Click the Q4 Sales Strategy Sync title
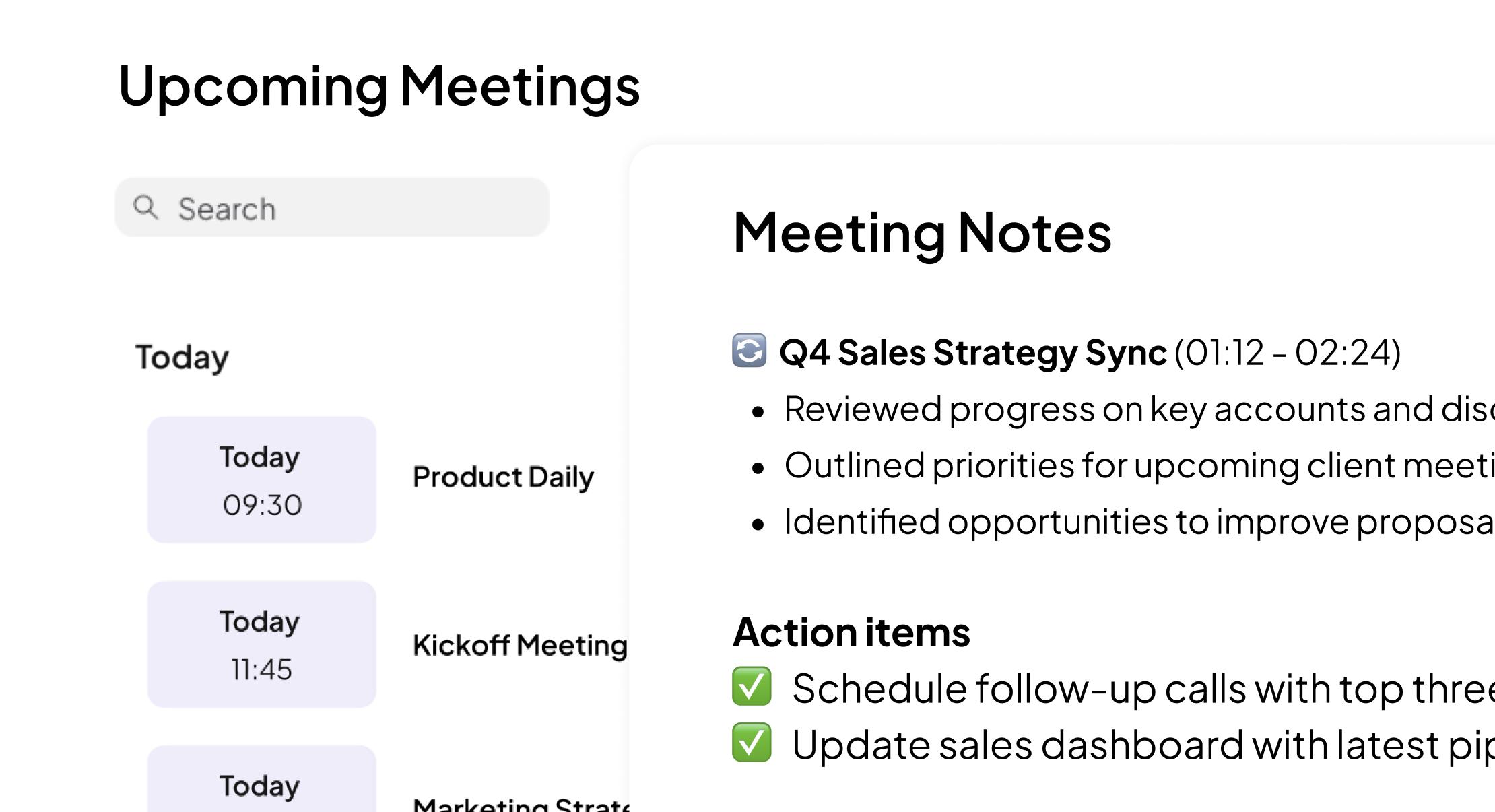Image resolution: width=1495 pixels, height=812 pixels. pyautogui.click(x=973, y=353)
